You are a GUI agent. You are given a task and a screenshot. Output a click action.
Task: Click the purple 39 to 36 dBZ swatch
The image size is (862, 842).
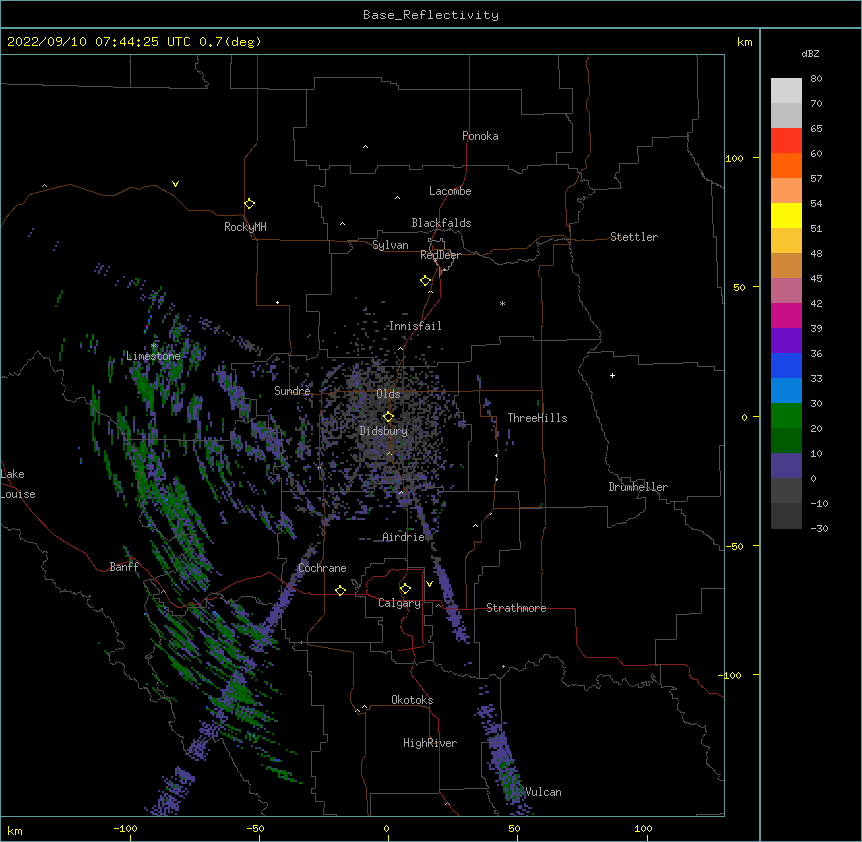(x=786, y=340)
